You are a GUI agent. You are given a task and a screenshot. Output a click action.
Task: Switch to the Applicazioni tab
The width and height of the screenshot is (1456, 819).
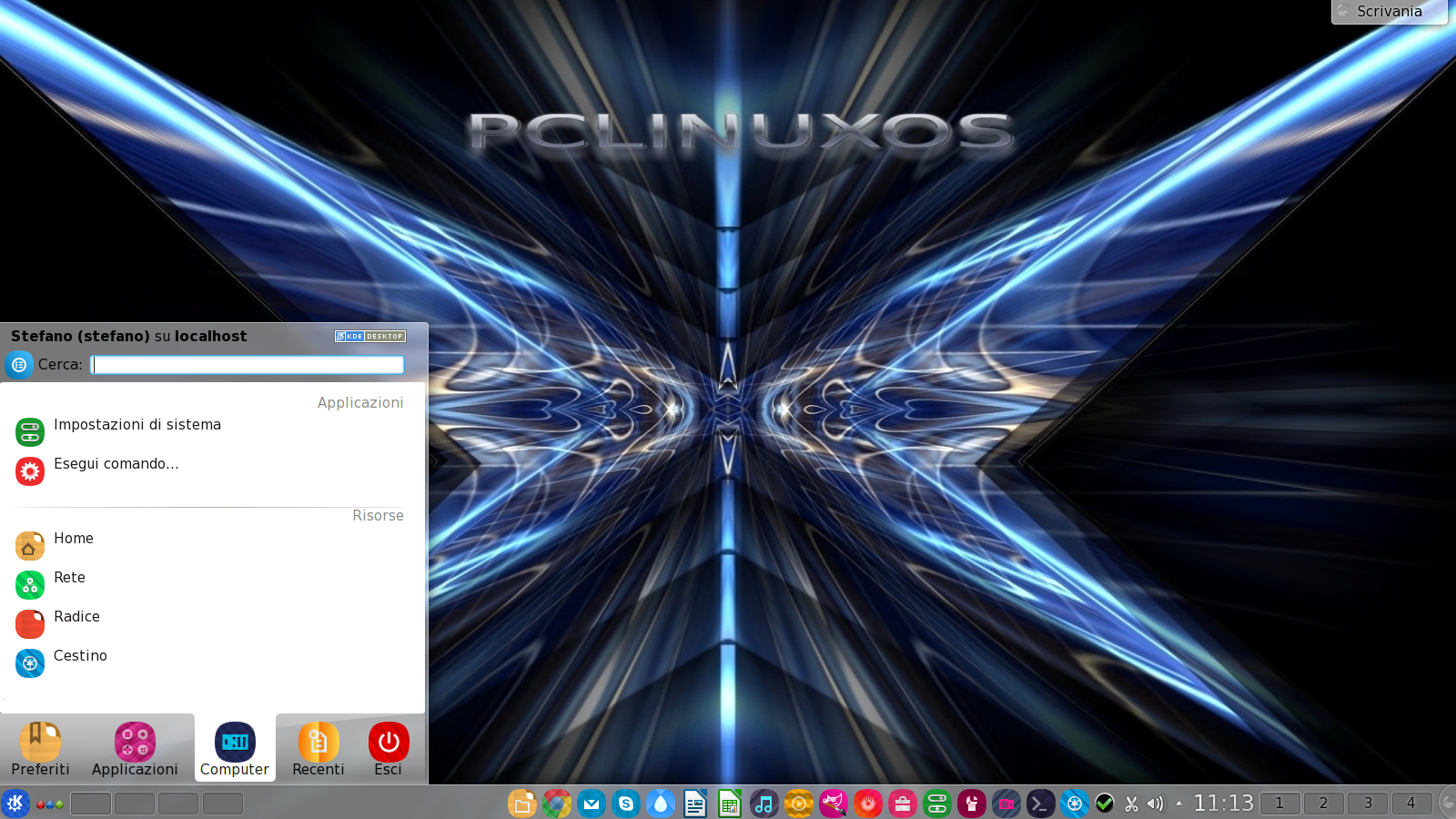pyautogui.click(x=135, y=749)
